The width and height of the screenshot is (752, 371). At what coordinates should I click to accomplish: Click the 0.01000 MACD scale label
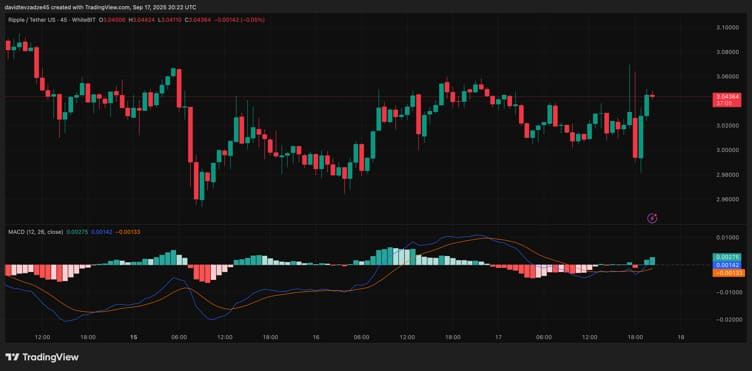728,237
